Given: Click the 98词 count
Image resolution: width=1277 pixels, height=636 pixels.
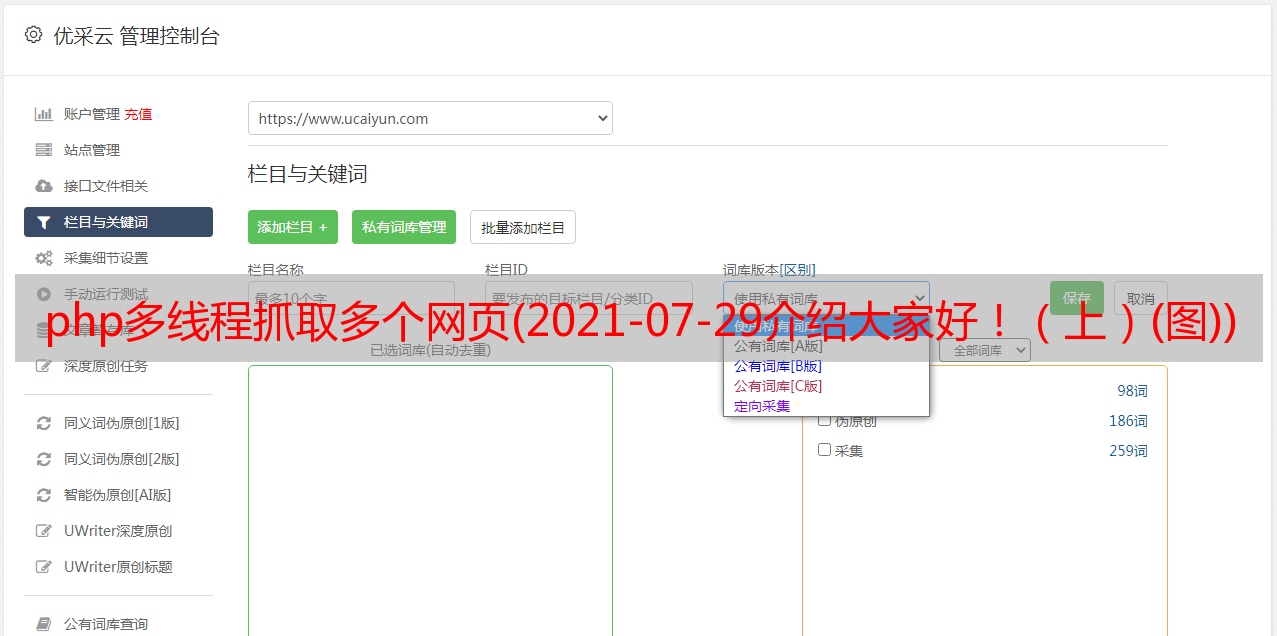Looking at the screenshot, I should (x=1132, y=391).
